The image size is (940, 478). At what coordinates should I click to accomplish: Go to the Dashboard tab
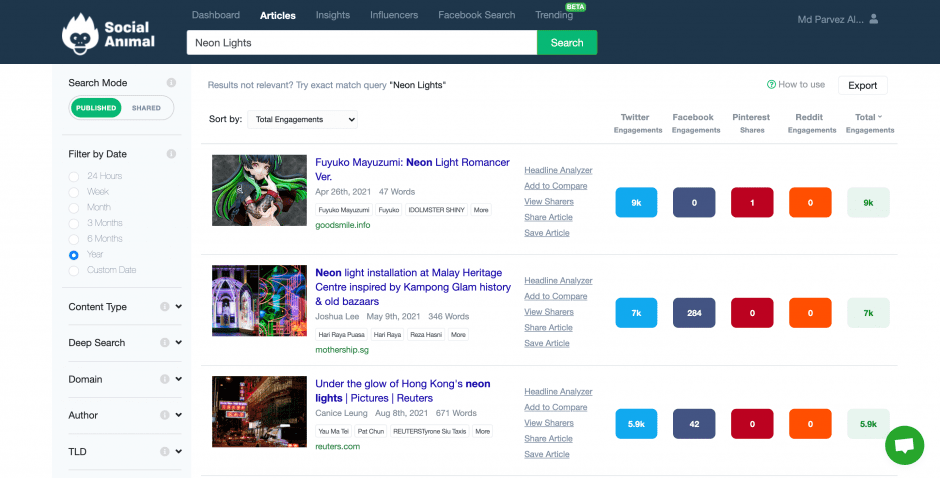216,15
